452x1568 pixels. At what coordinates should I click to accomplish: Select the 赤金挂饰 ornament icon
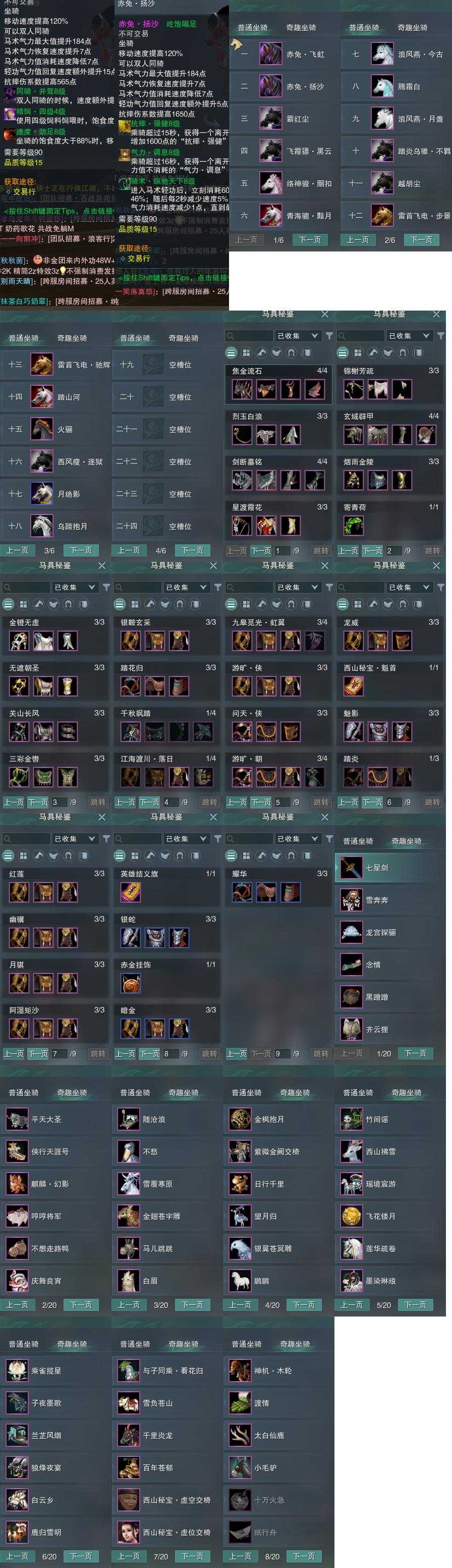(130, 983)
